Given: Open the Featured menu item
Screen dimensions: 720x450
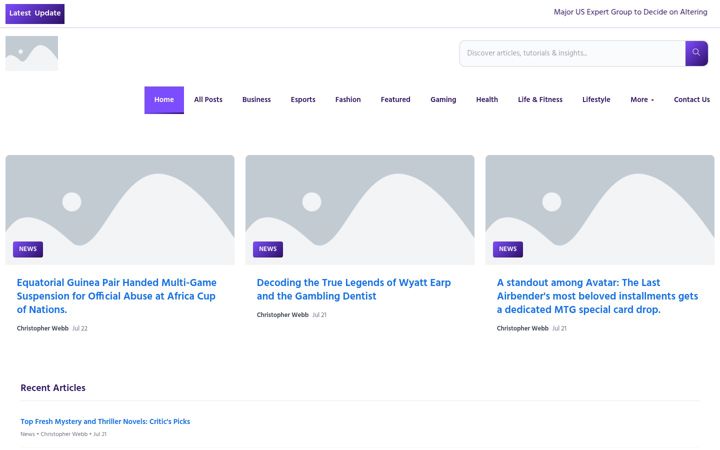Looking at the screenshot, I should [x=395, y=100].
